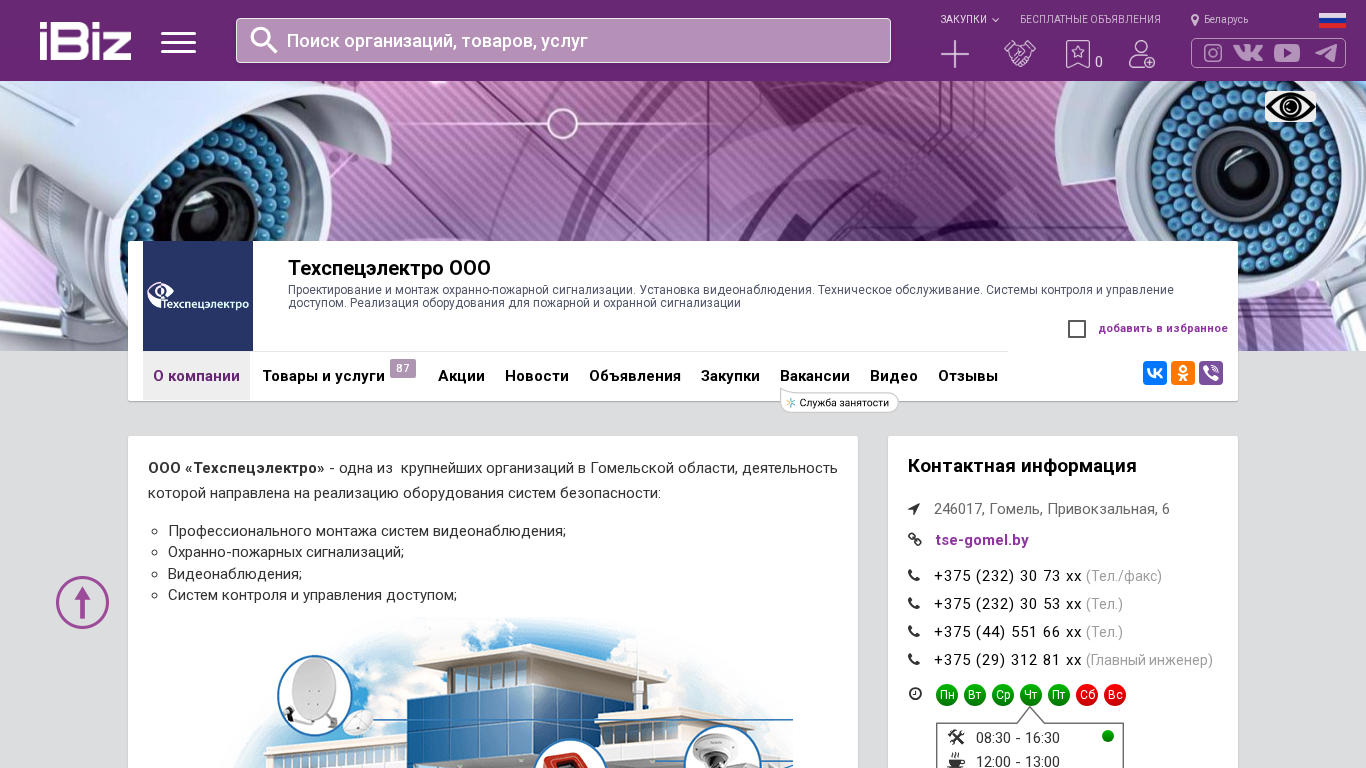Click the user registration icon
This screenshot has width=1366, height=768.
tap(1142, 54)
